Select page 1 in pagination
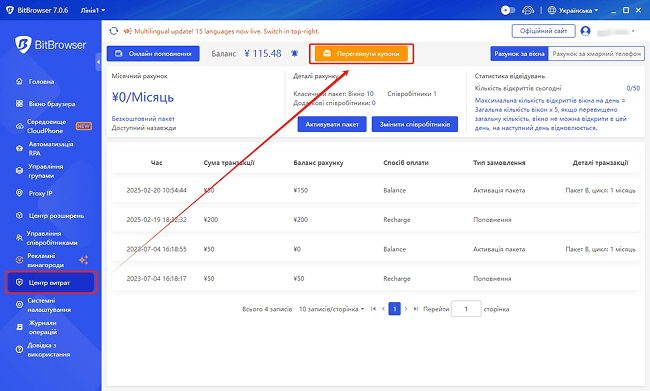This screenshot has width=650, height=391. tap(395, 309)
